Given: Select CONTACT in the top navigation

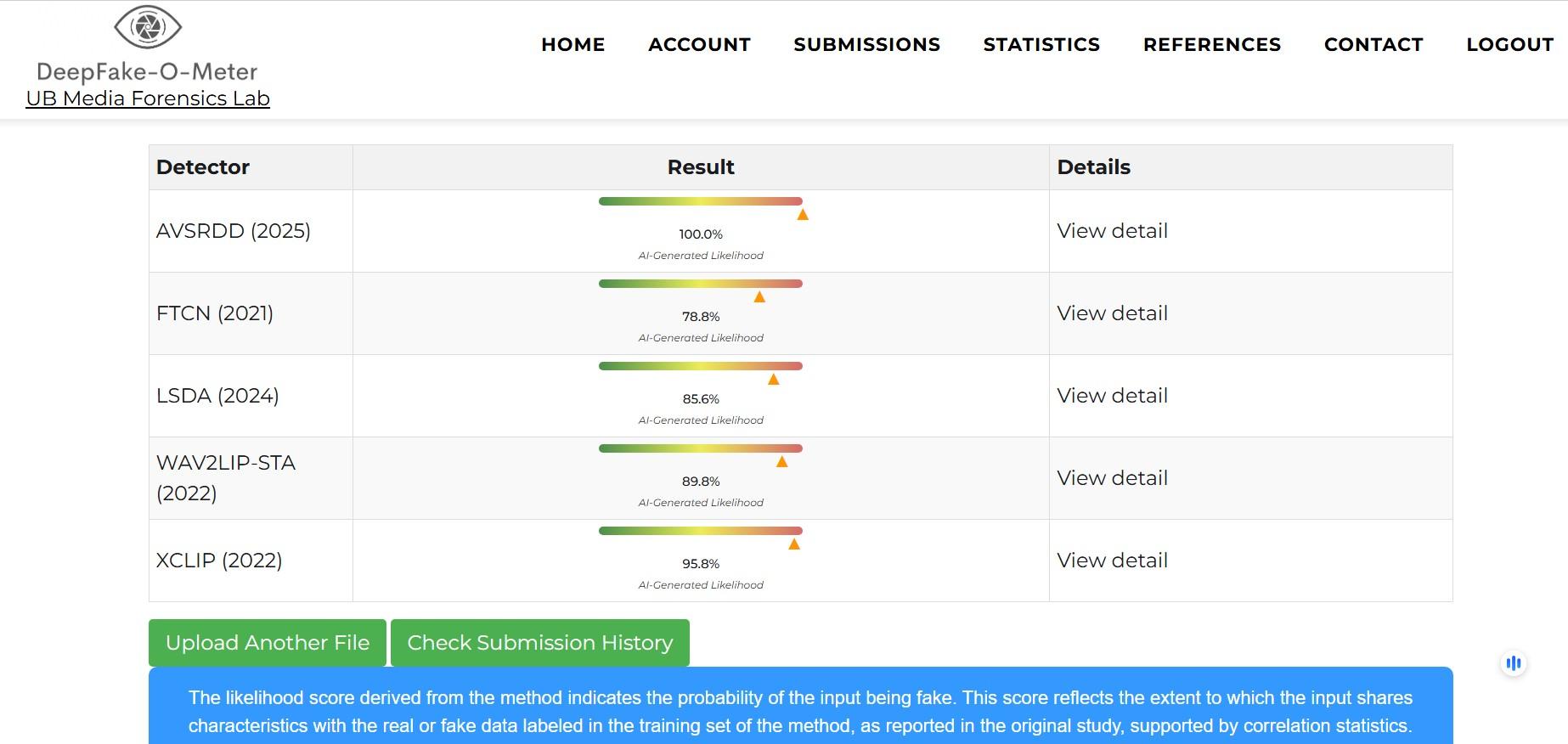Looking at the screenshot, I should [x=1373, y=44].
